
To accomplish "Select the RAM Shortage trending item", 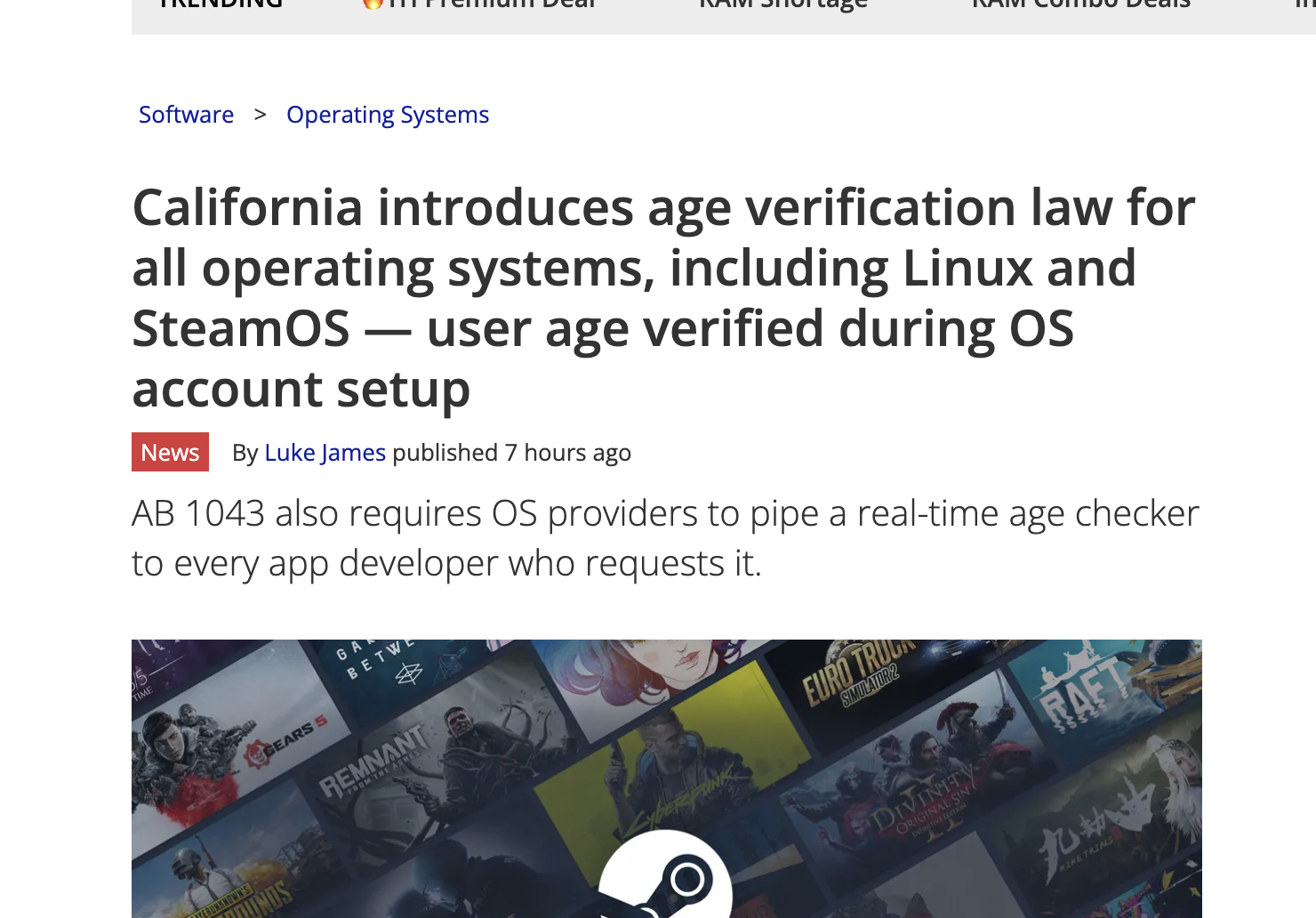I will click(782, 5).
